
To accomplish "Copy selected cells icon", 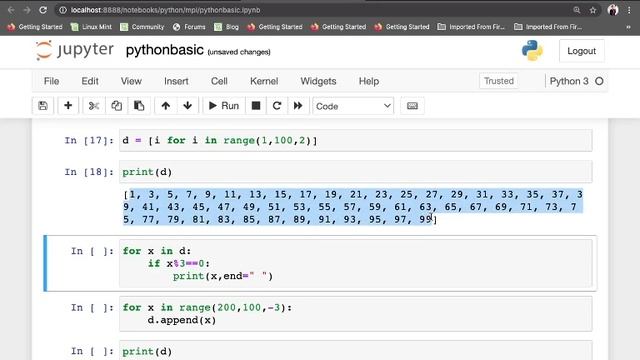I will [116, 106].
